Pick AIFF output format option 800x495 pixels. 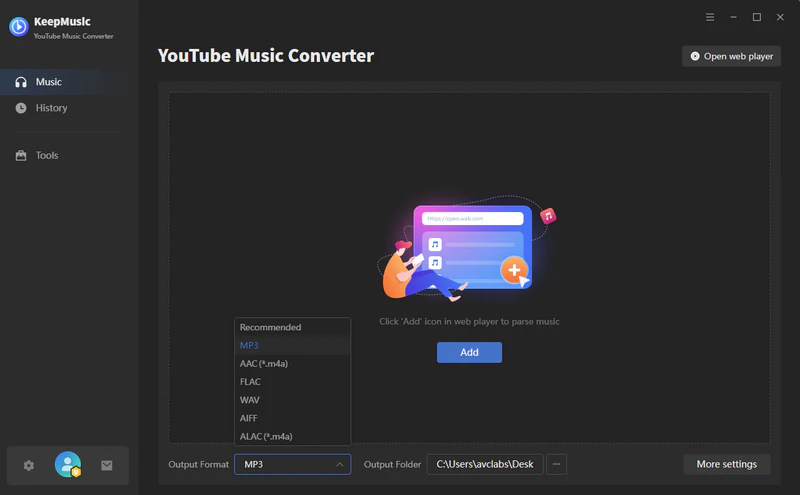250,418
